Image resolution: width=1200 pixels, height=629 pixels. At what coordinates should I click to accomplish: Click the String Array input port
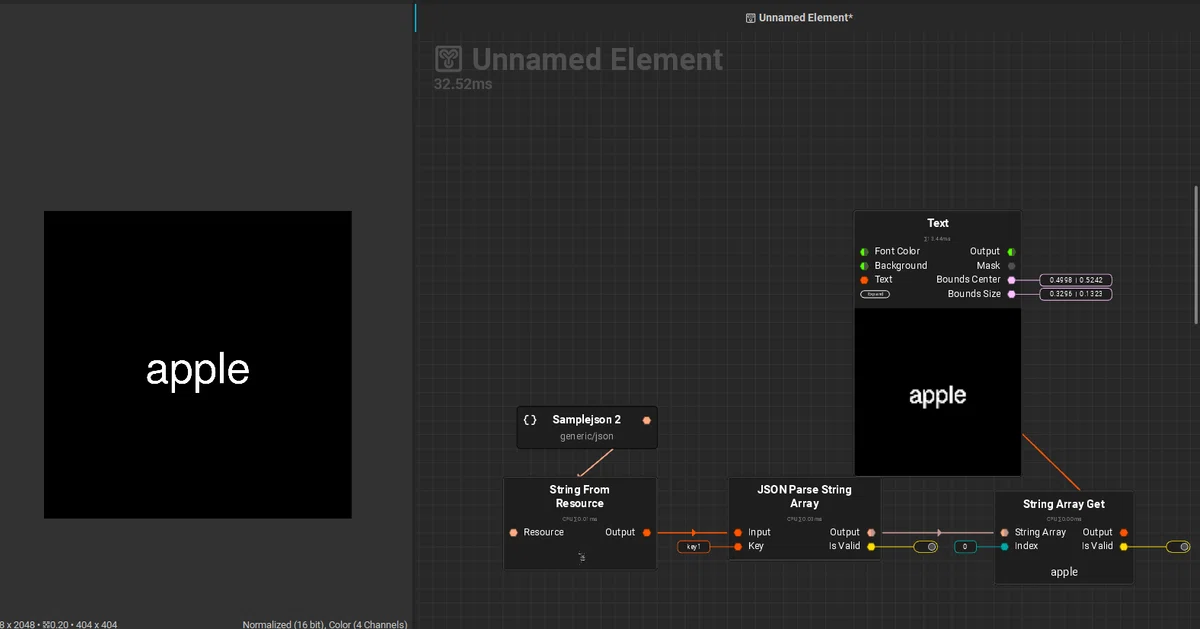(1004, 532)
